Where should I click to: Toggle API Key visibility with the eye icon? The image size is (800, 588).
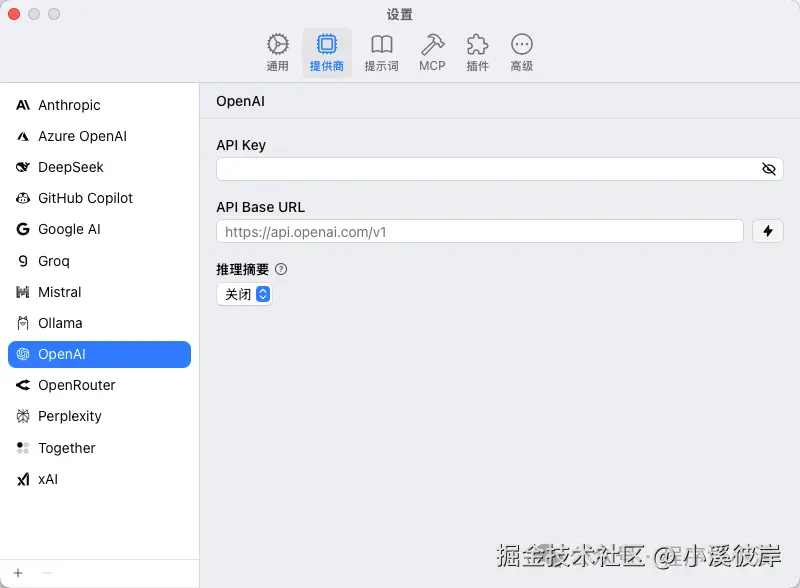768,169
